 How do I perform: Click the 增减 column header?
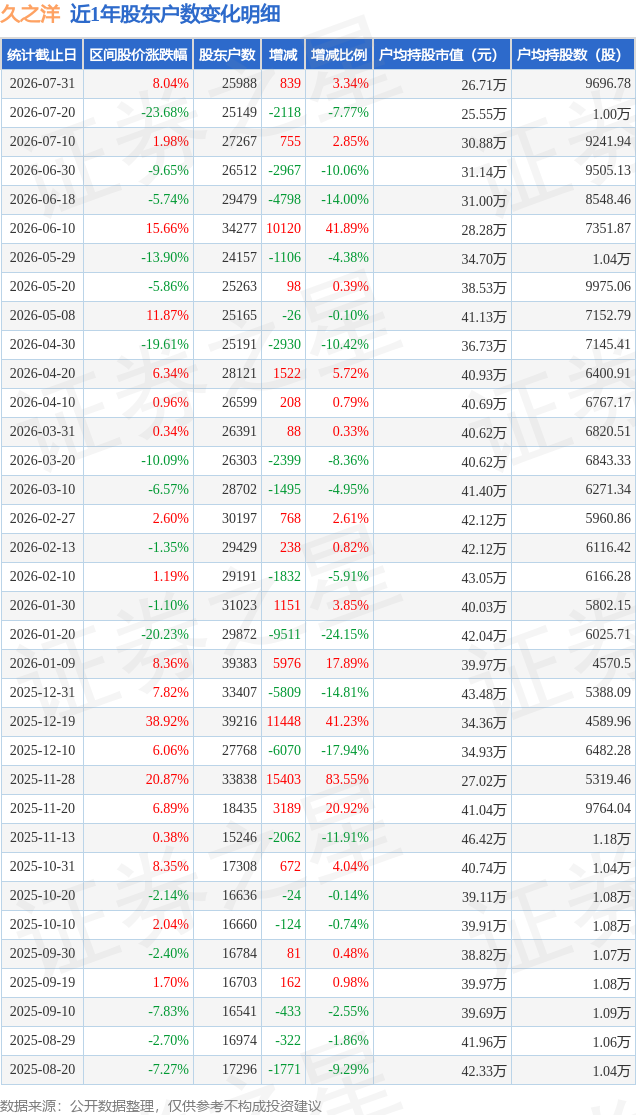[x=282, y=55]
